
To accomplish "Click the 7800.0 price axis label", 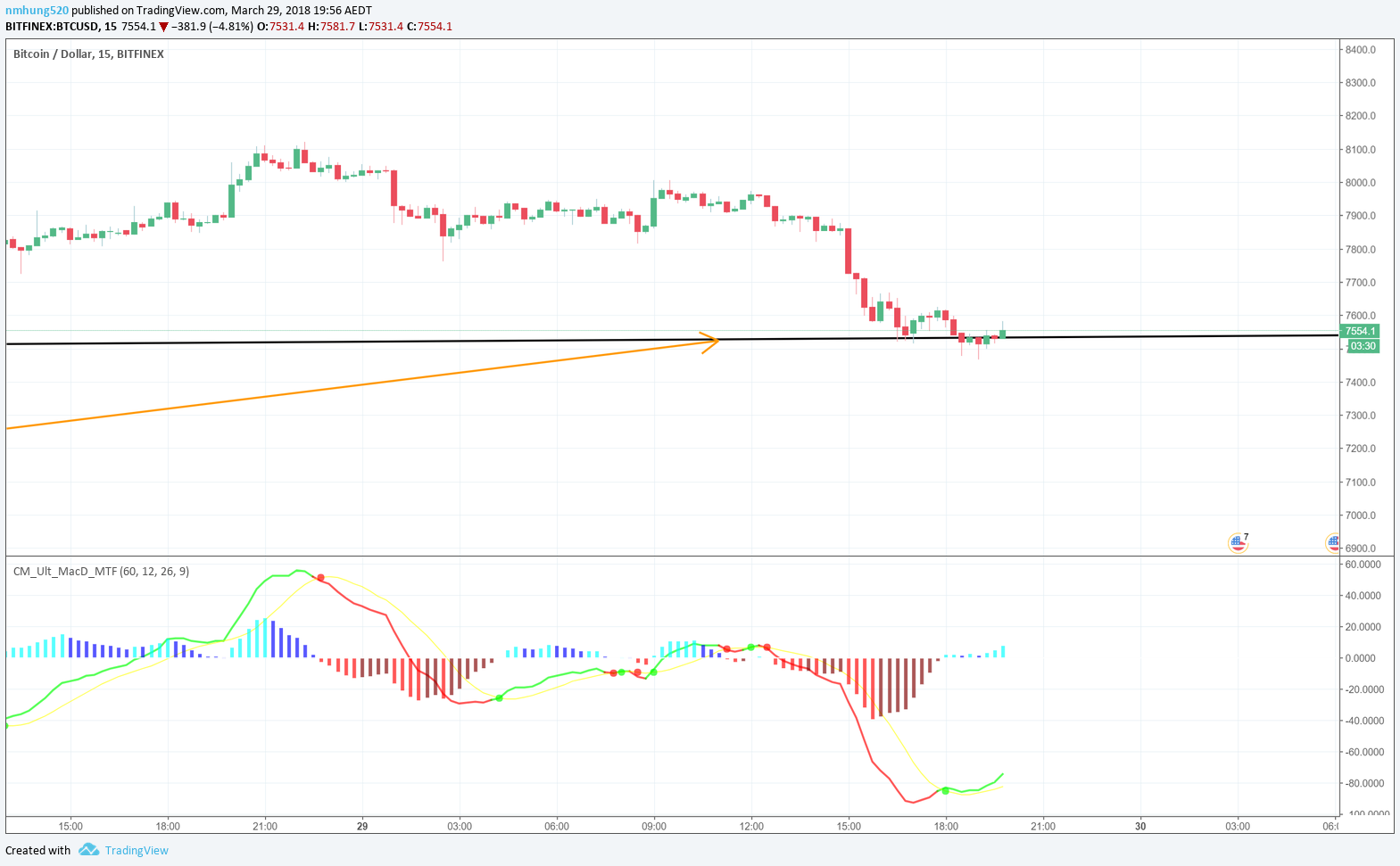I will (1361, 250).
